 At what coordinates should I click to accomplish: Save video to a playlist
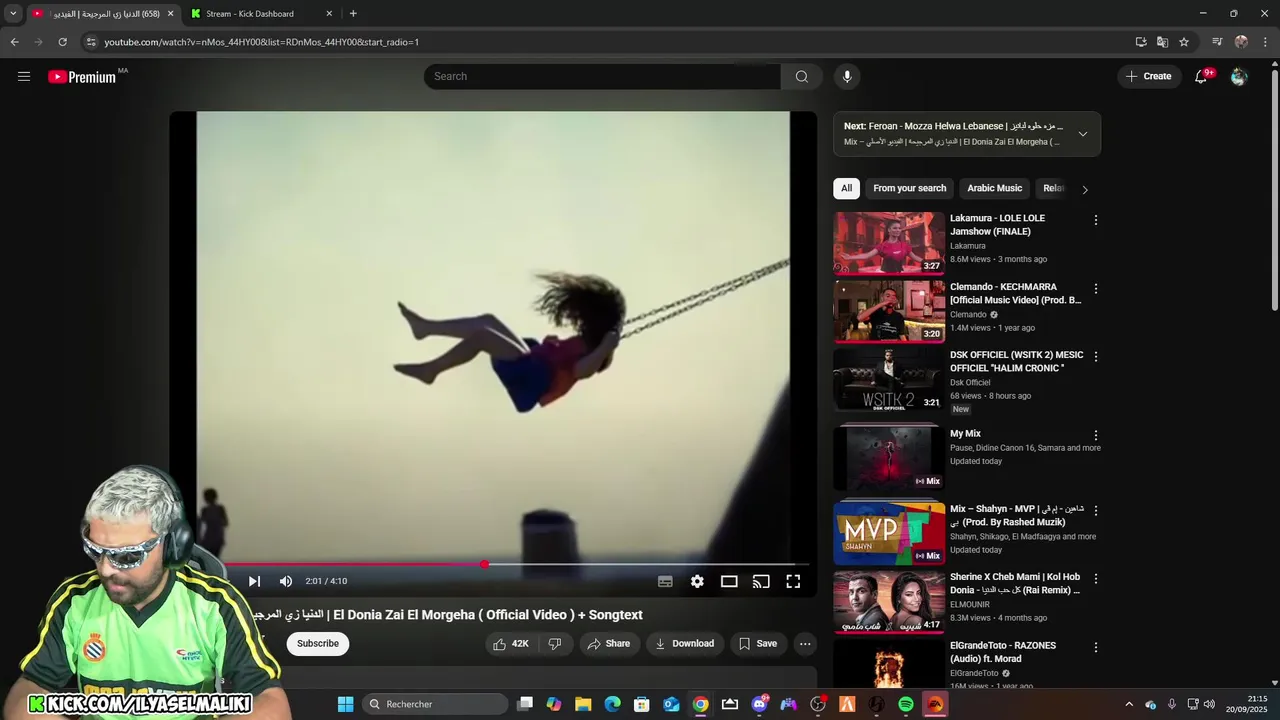tap(757, 644)
